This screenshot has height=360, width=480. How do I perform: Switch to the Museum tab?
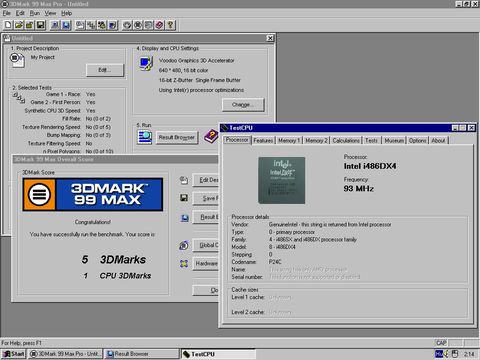pos(394,141)
